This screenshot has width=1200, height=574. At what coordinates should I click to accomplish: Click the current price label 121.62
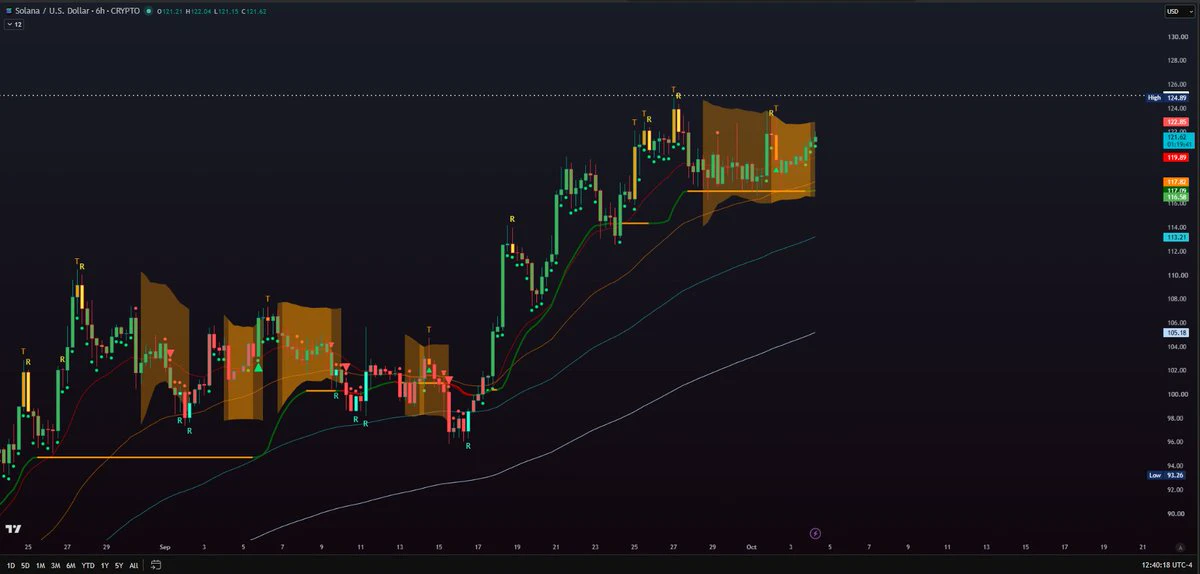1175,136
